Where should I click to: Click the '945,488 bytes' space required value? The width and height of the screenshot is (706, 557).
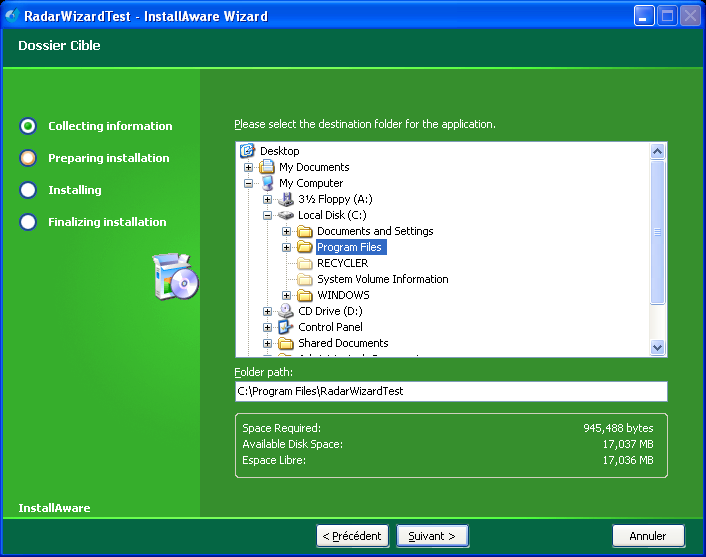(x=618, y=428)
